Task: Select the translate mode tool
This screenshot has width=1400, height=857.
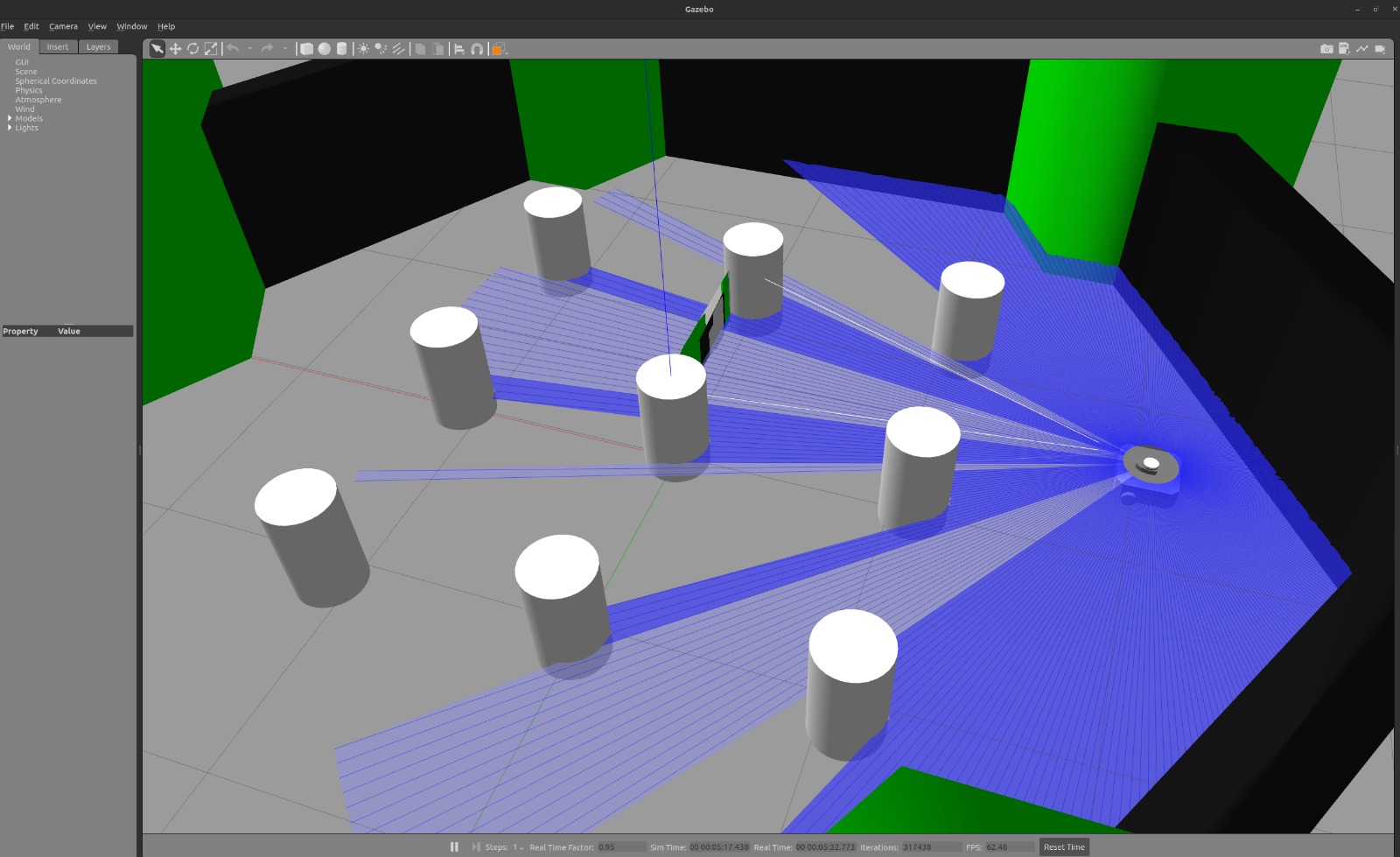Action: 174,48
